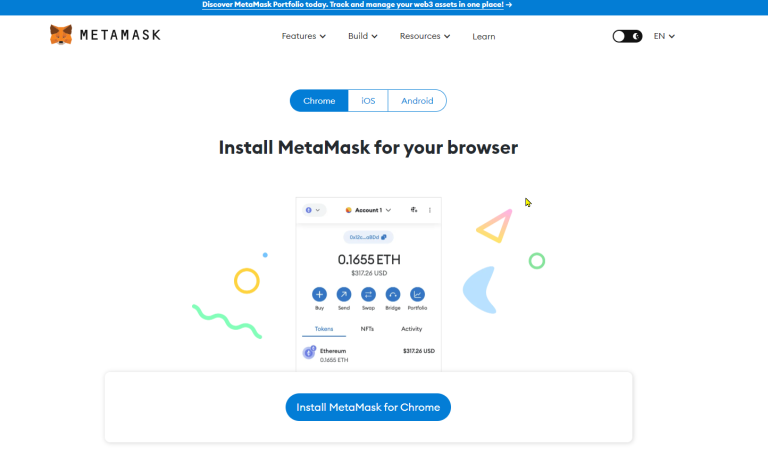This screenshot has height=454, width=768.
Task: Click the Ethereum token icon
Action: 309,352
